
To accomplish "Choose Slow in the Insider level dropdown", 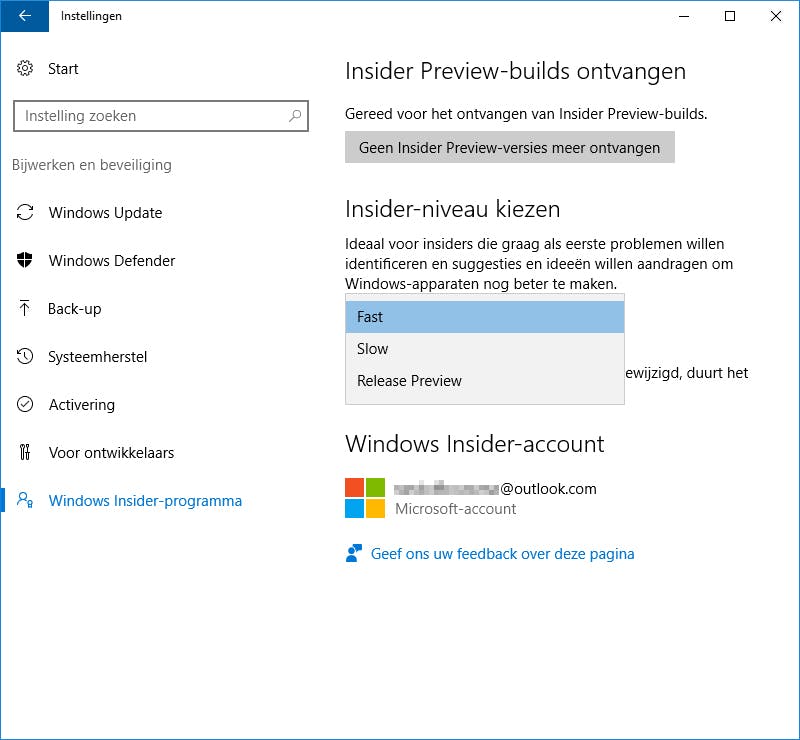I will point(485,349).
